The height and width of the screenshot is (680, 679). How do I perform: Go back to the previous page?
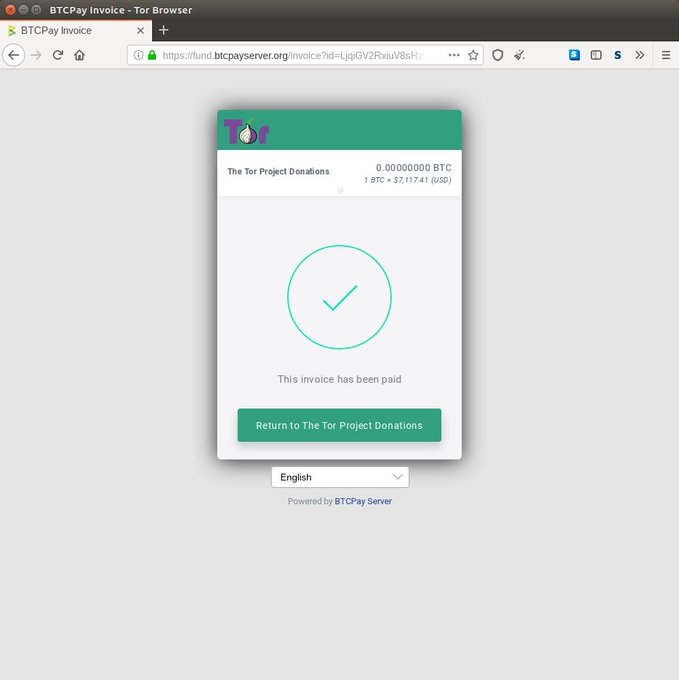(14, 55)
